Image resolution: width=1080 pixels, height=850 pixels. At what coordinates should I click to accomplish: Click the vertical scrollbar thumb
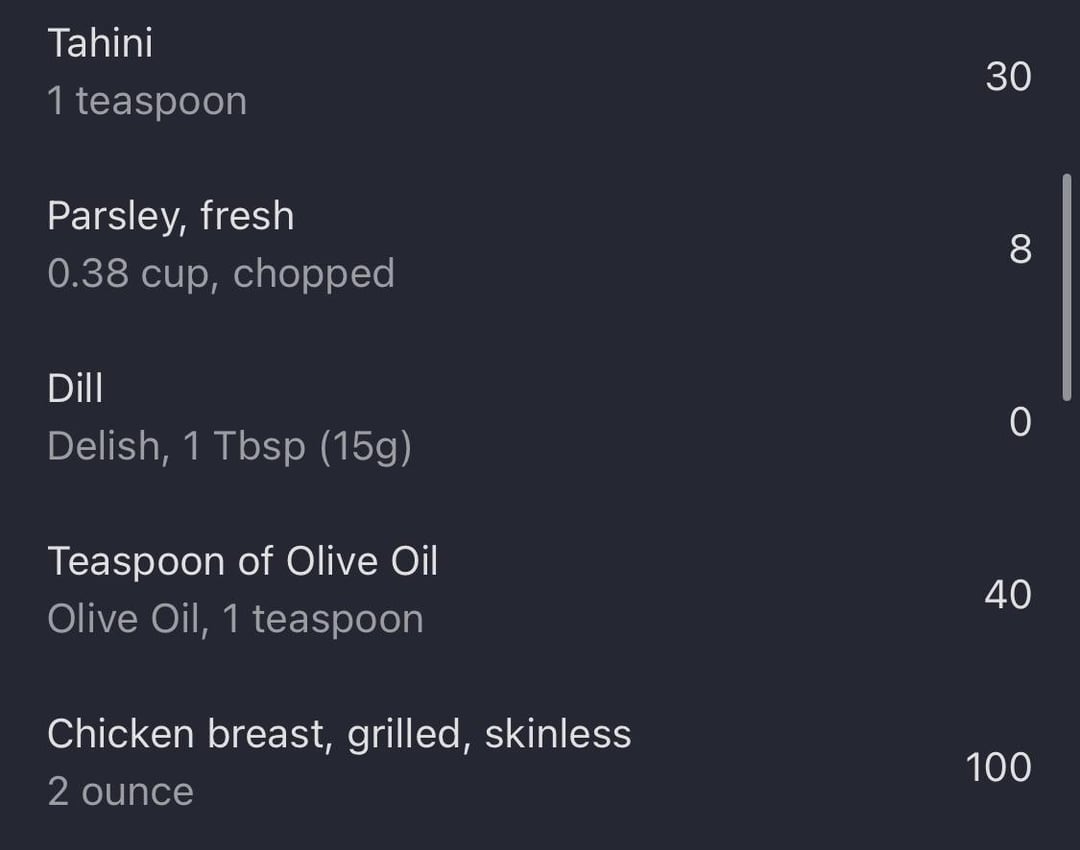tap(1067, 287)
